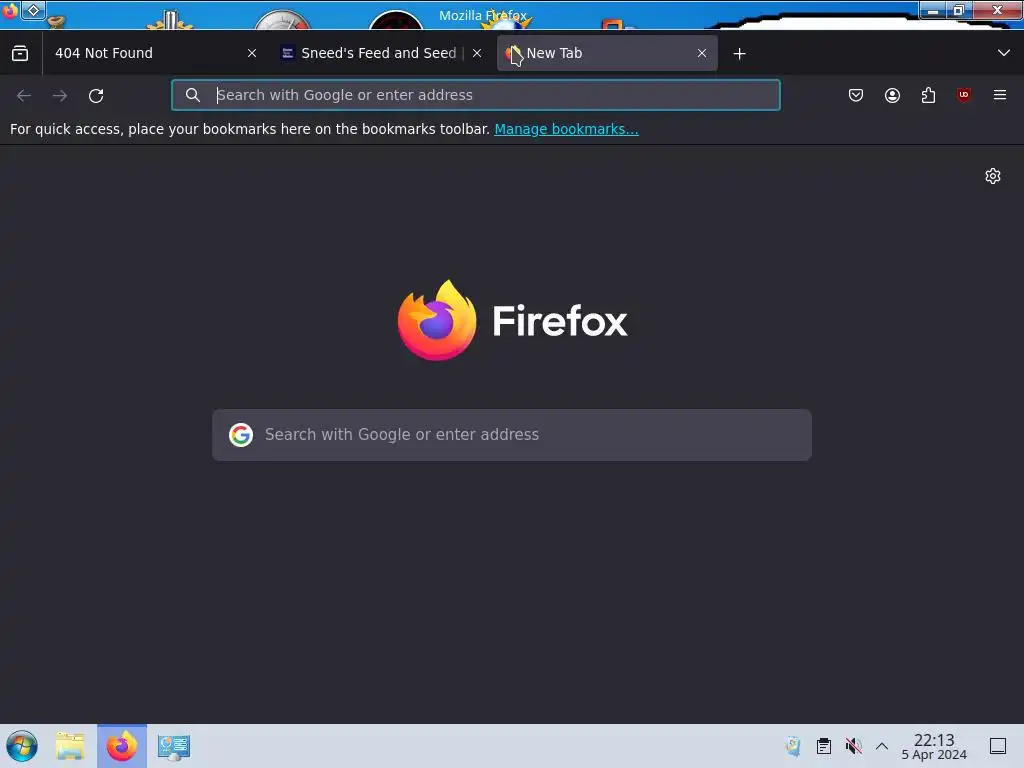Viewport: 1024px width, 768px height.
Task: Open the clipboard tray icon
Action: 824,746
